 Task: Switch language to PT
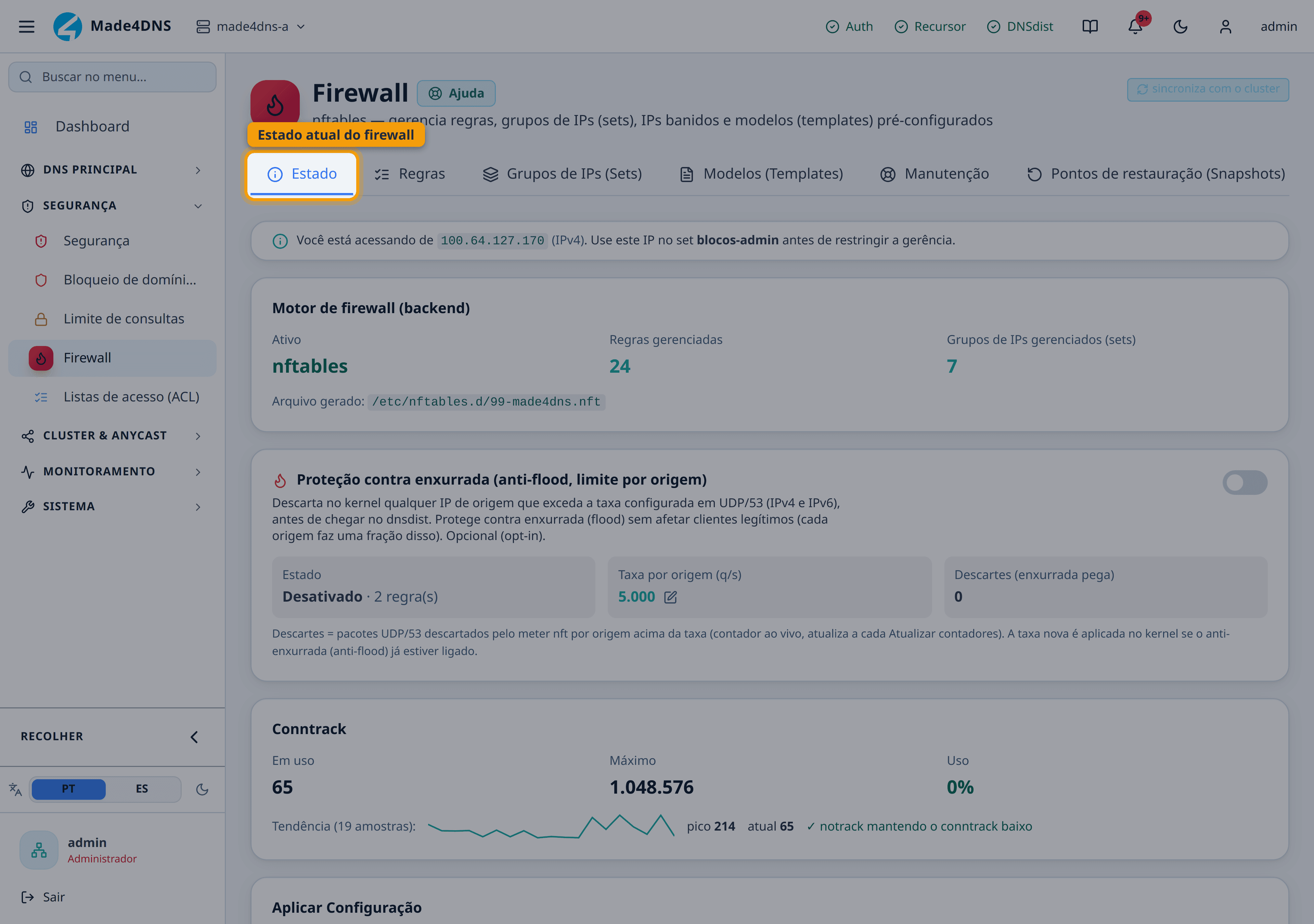tap(69, 789)
